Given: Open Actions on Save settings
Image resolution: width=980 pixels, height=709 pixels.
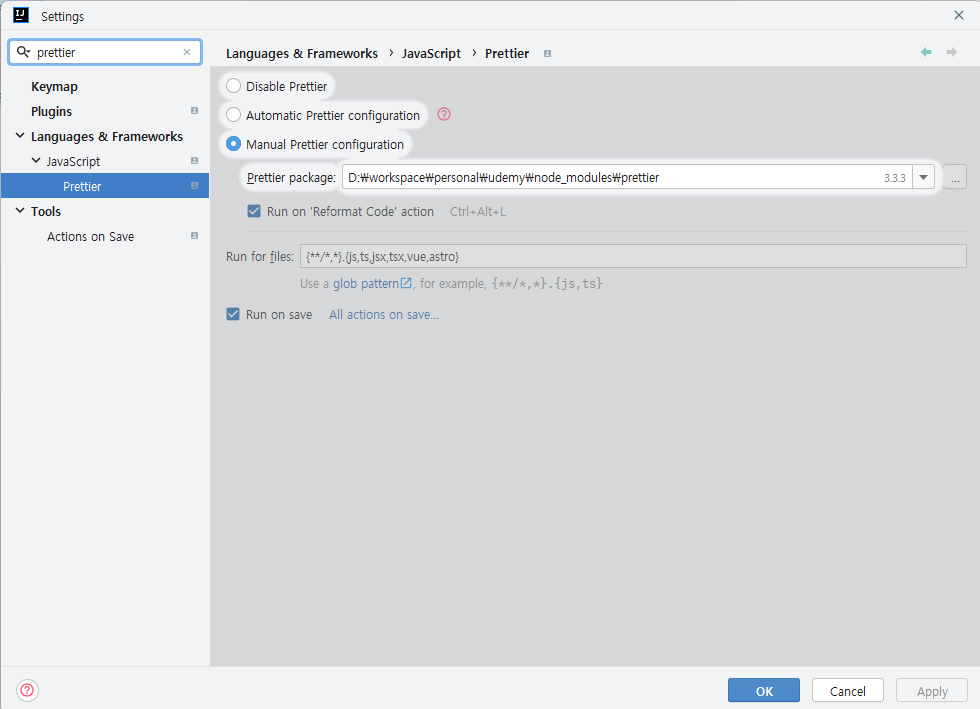Looking at the screenshot, I should pos(91,236).
